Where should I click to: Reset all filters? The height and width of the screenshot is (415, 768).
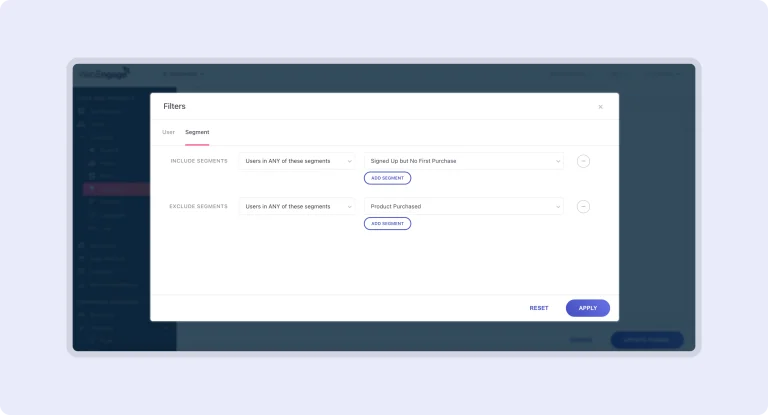click(539, 308)
